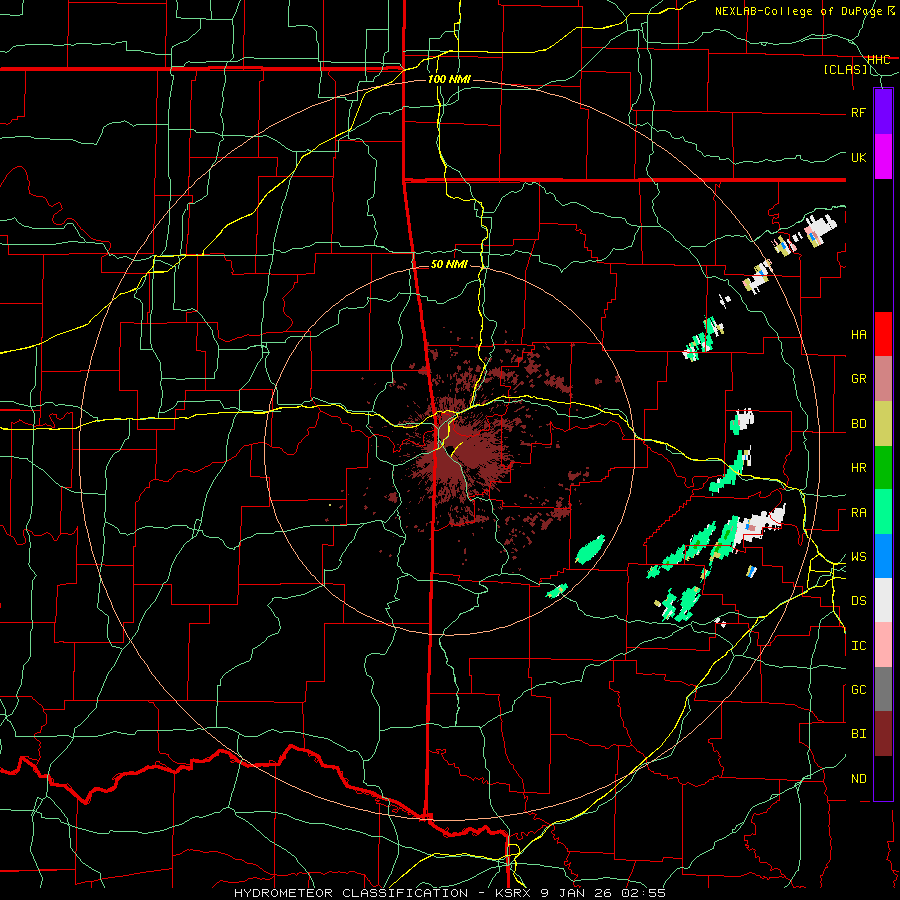The width and height of the screenshot is (900, 900).
Task: Select the RA legend label
Action: coord(858,512)
